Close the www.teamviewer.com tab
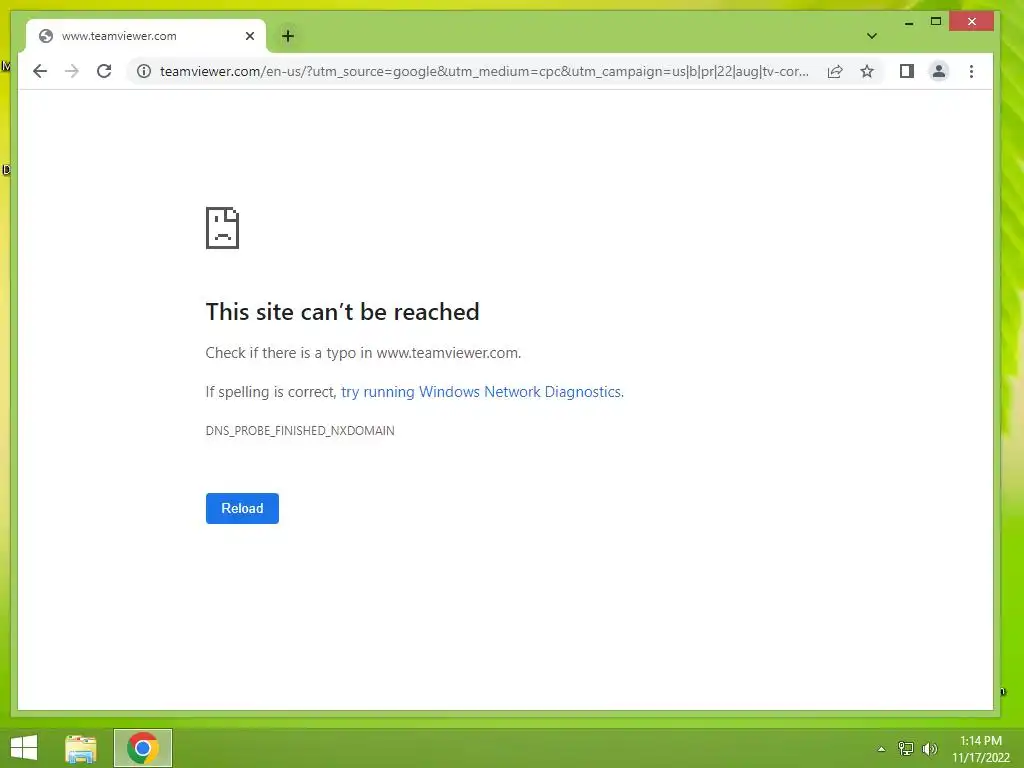Screen dimensions: 1024x768 249,36
